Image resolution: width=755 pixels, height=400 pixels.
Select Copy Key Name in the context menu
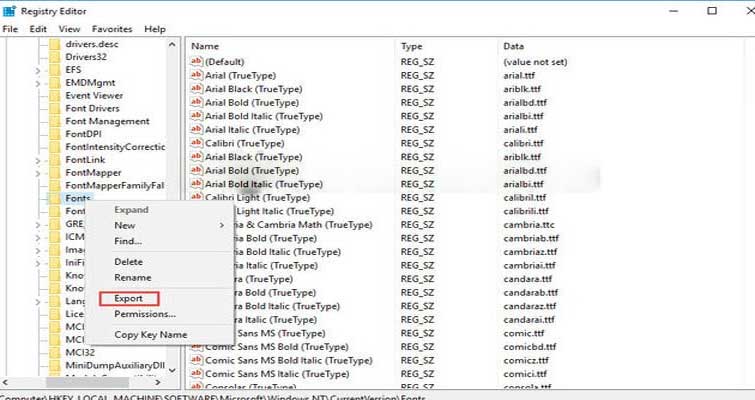[151, 335]
